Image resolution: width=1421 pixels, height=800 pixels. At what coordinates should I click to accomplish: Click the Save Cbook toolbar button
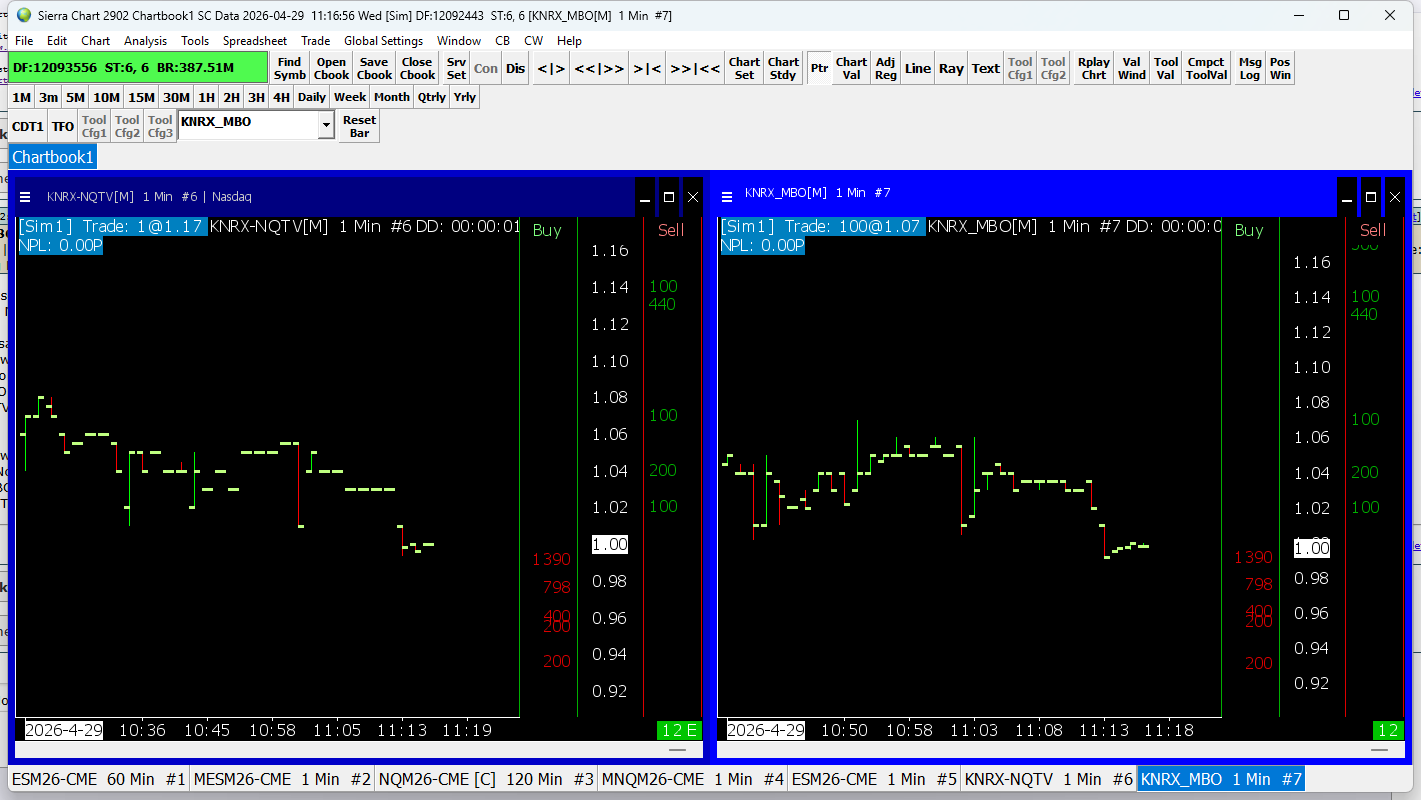click(374, 68)
